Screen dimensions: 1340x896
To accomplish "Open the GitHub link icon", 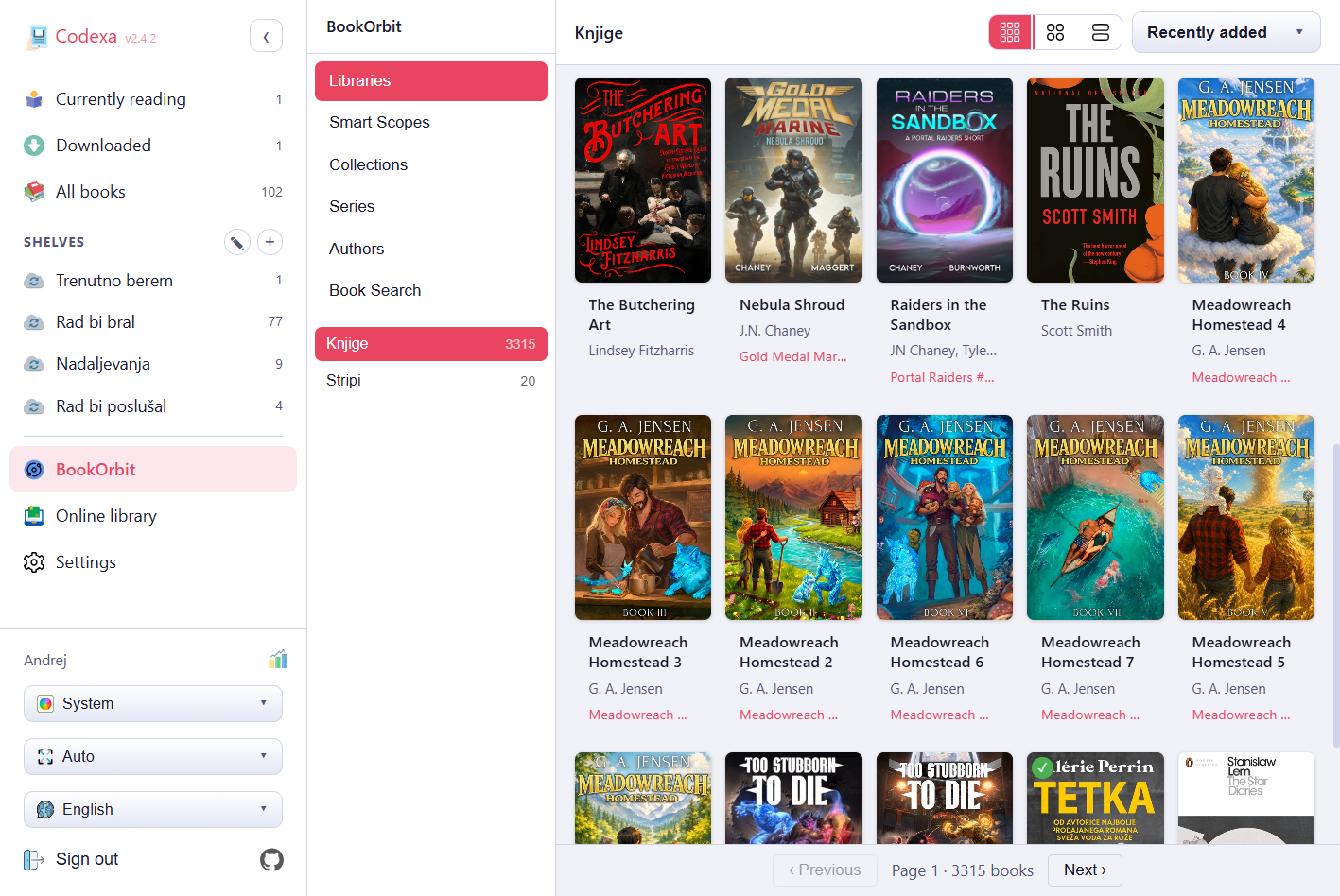I will (x=271, y=860).
